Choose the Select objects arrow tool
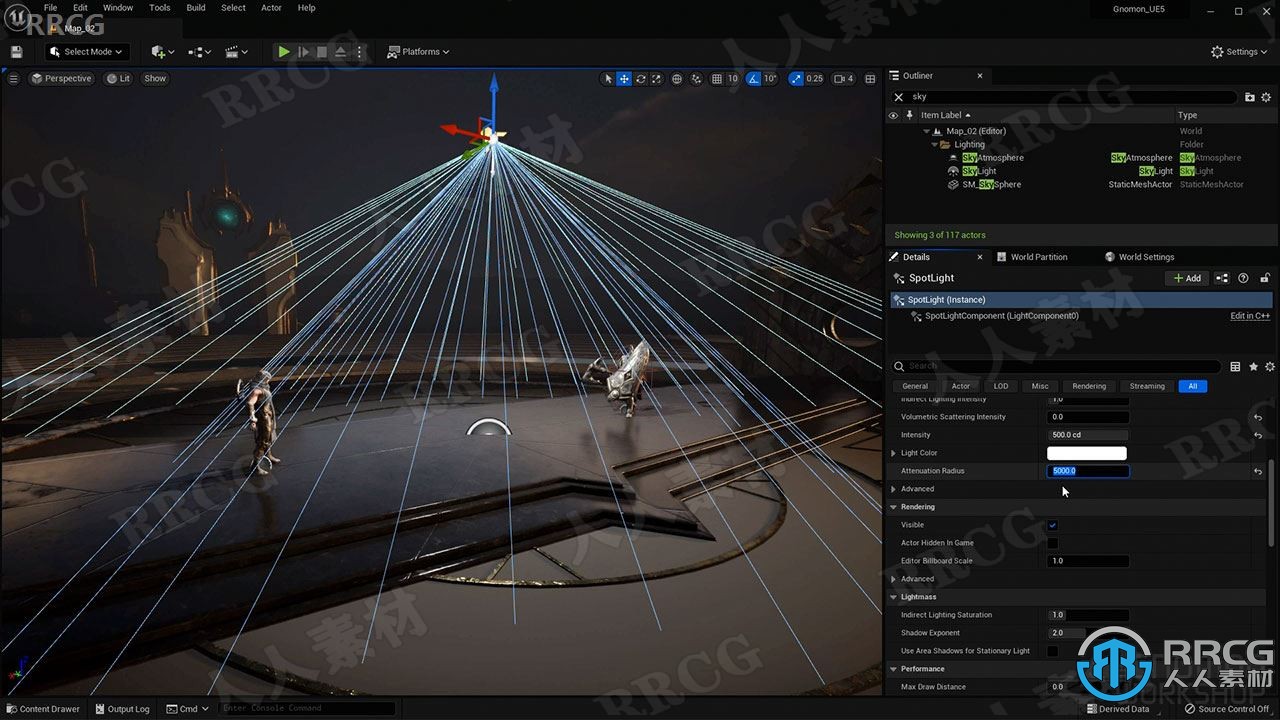This screenshot has height=720, width=1280. click(x=607, y=78)
